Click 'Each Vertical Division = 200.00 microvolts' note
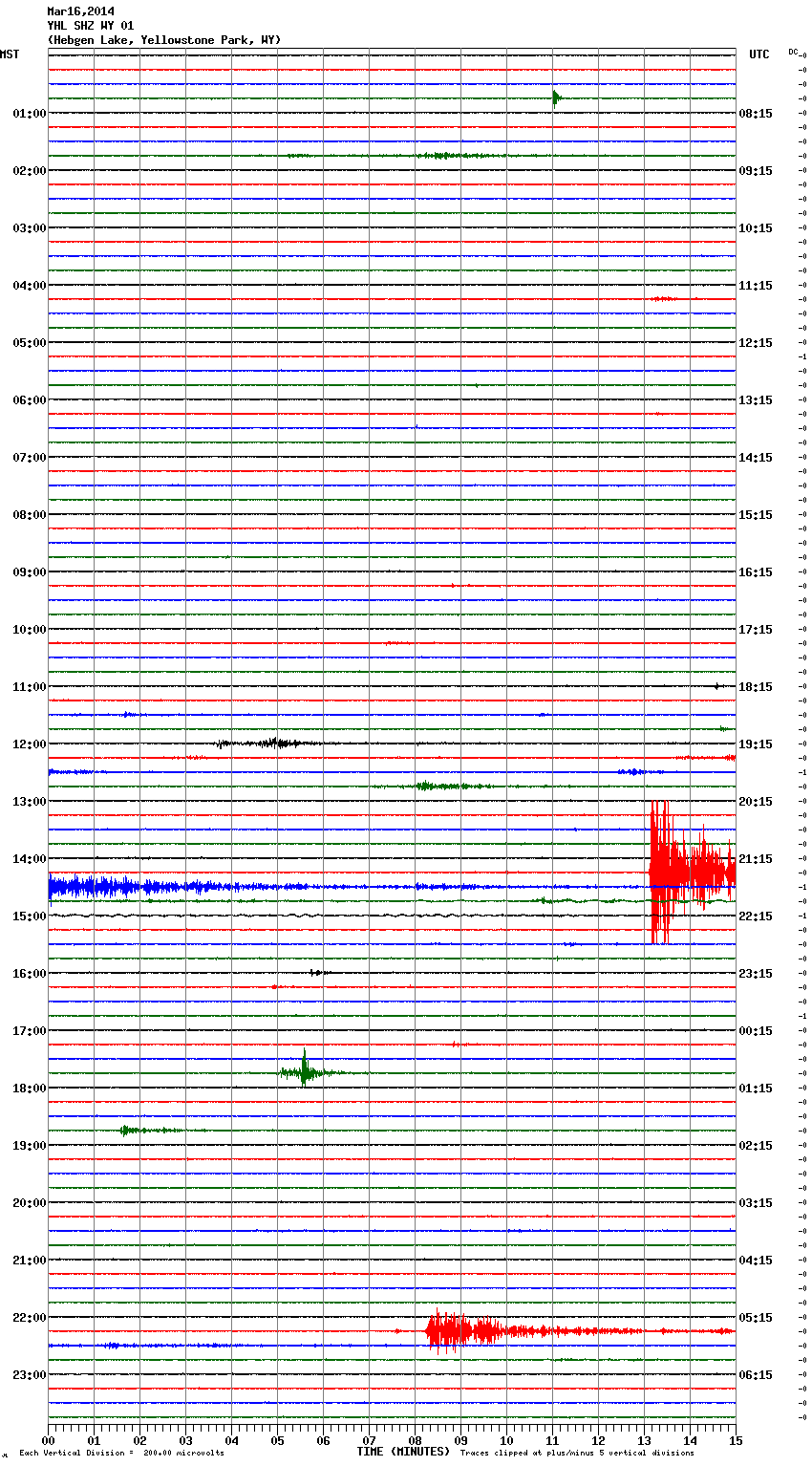812x1466 pixels. pyautogui.click(x=121, y=1454)
